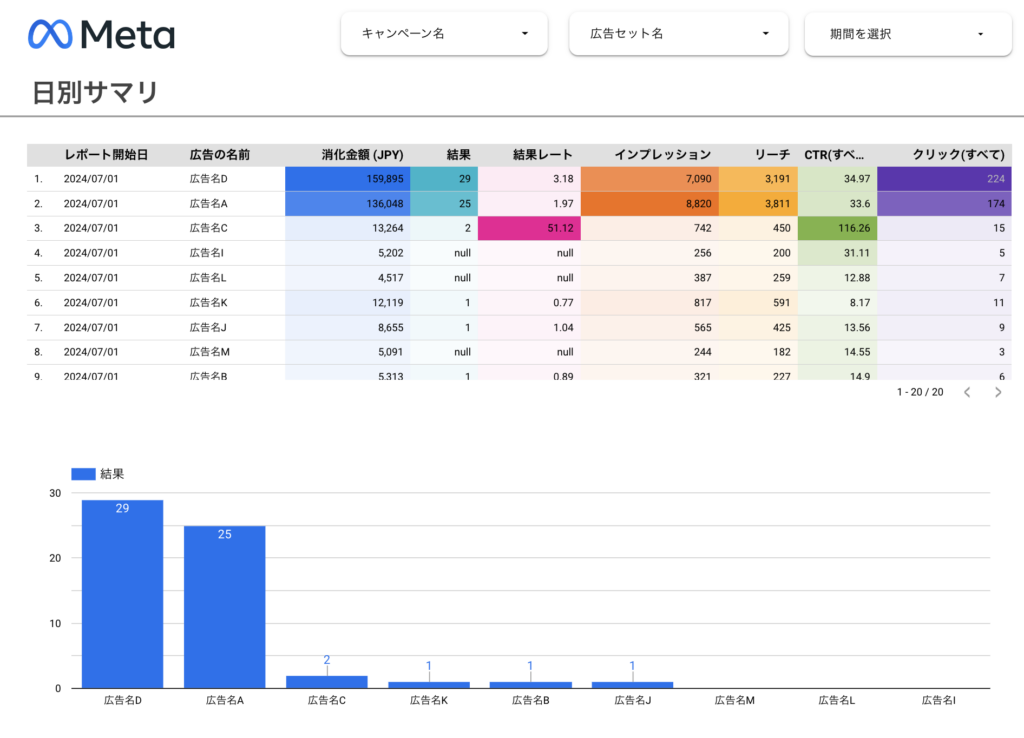1024x738 pixels.
Task: Sort by インプレッション column header
Action: (662, 155)
